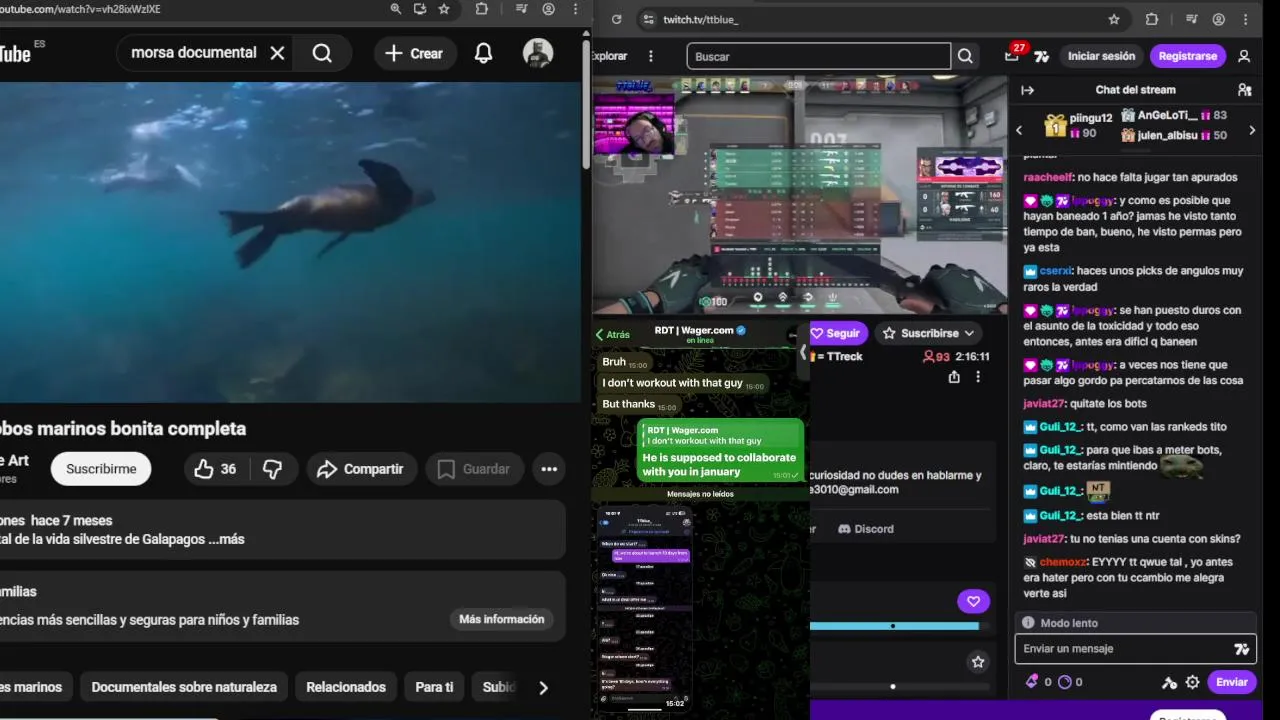Image resolution: width=1280 pixels, height=720 pixels.
Task: Open YouTube notifications bell
Action: pos(483,53)
